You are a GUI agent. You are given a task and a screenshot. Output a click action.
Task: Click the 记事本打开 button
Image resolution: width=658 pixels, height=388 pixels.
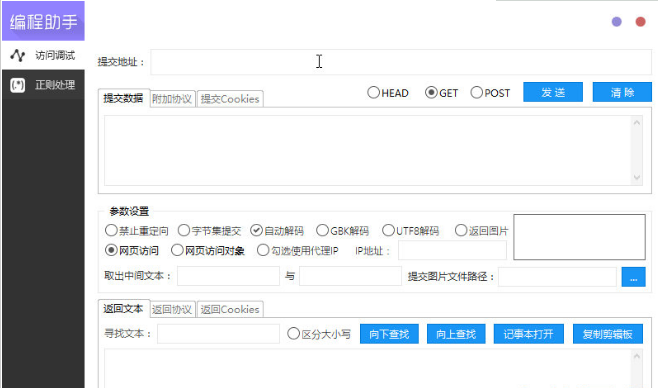tap(528, 334)
